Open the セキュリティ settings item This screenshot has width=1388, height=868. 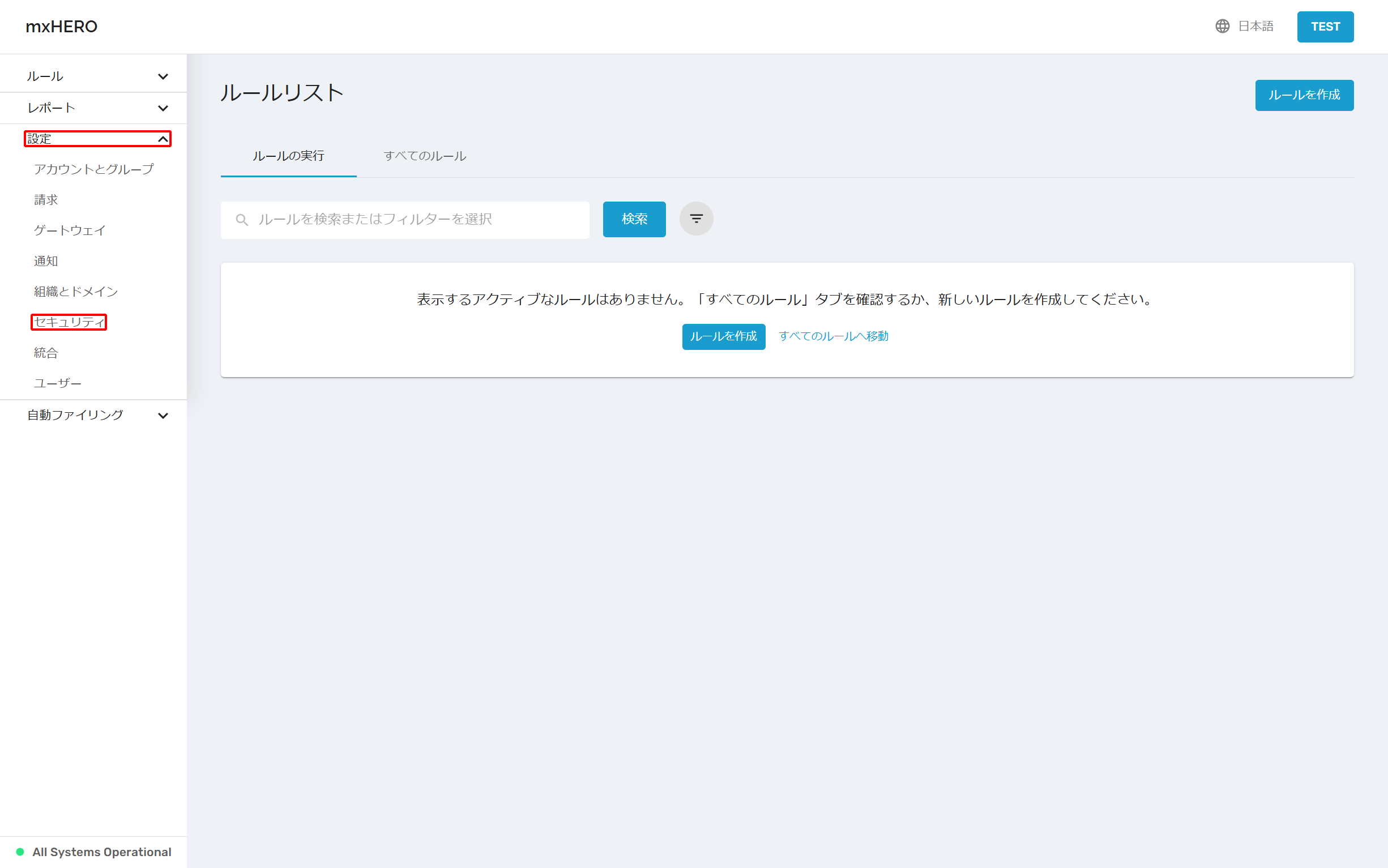(69, 322)
